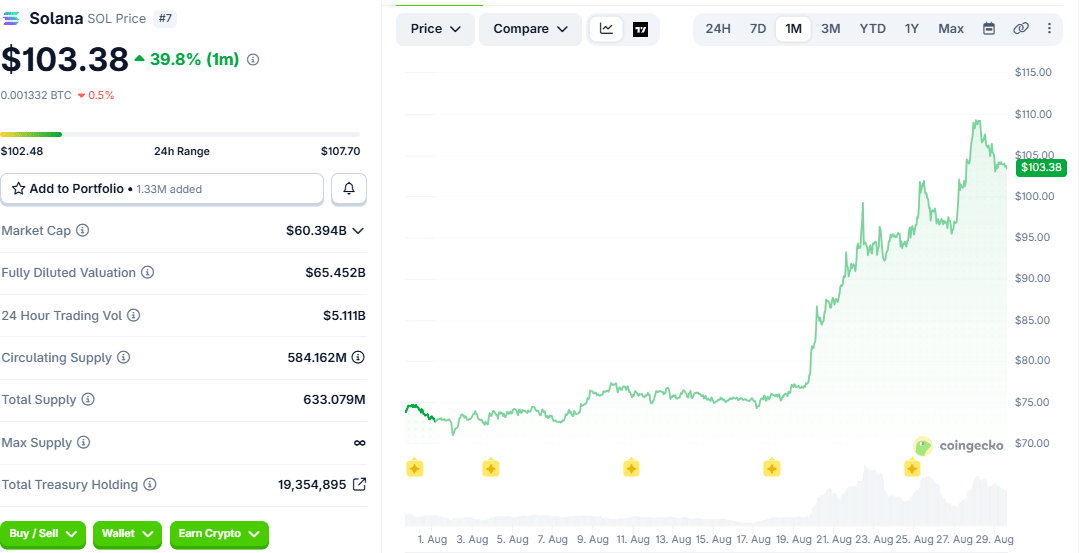The image size is (1080, 553).
Task: Select the 24H time range tab
Action: (x=718, y=29)
